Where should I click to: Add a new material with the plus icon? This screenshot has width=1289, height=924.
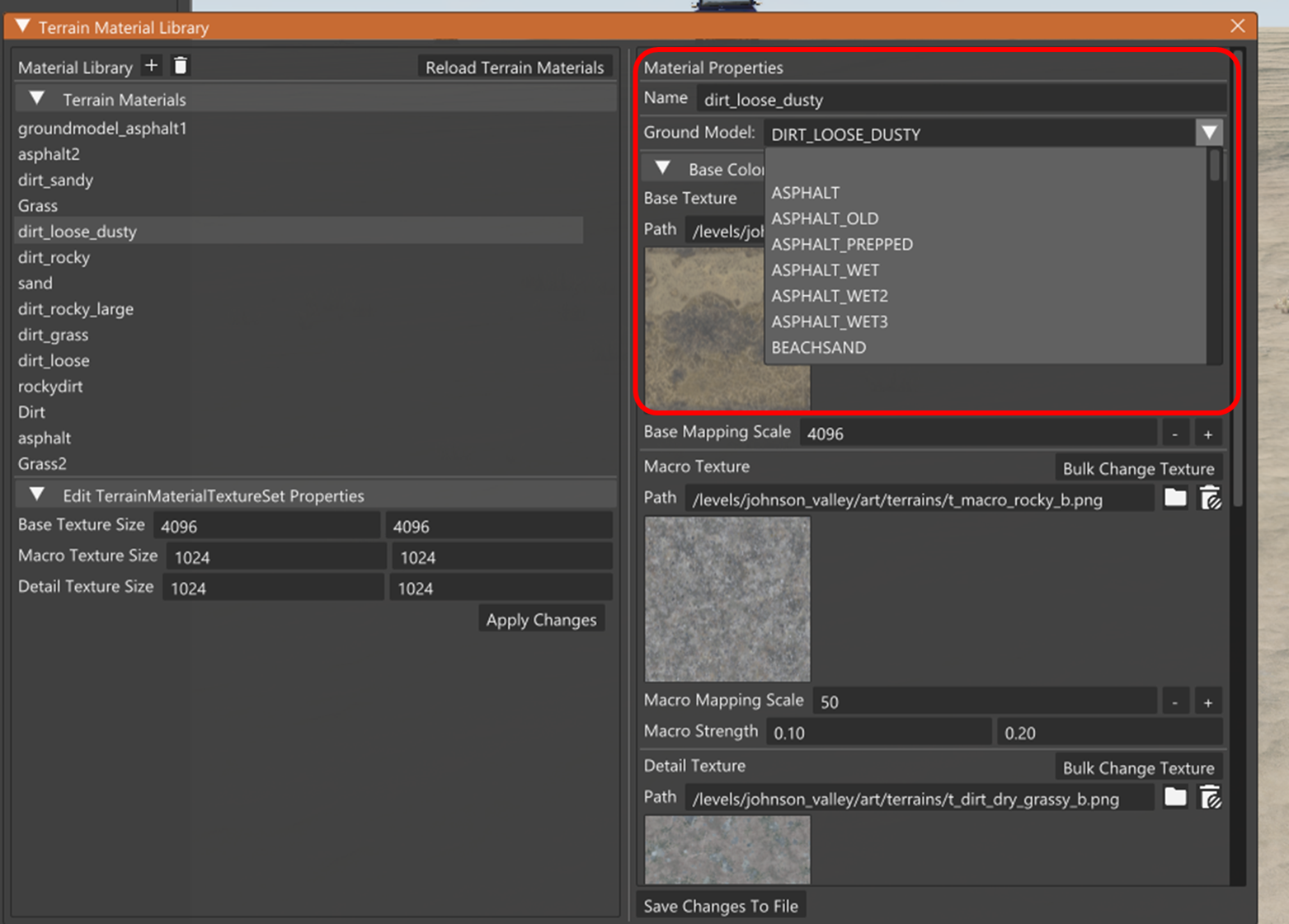[x=151, y=66]
